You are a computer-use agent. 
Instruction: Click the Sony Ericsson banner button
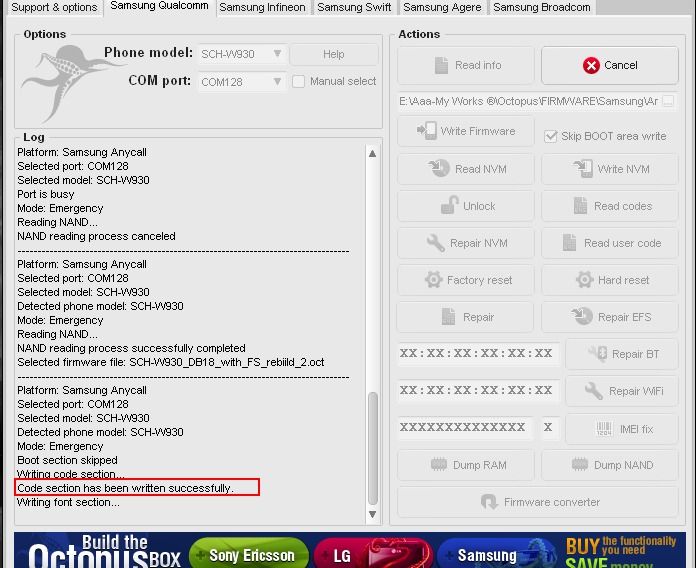click(x=249, y=553)
